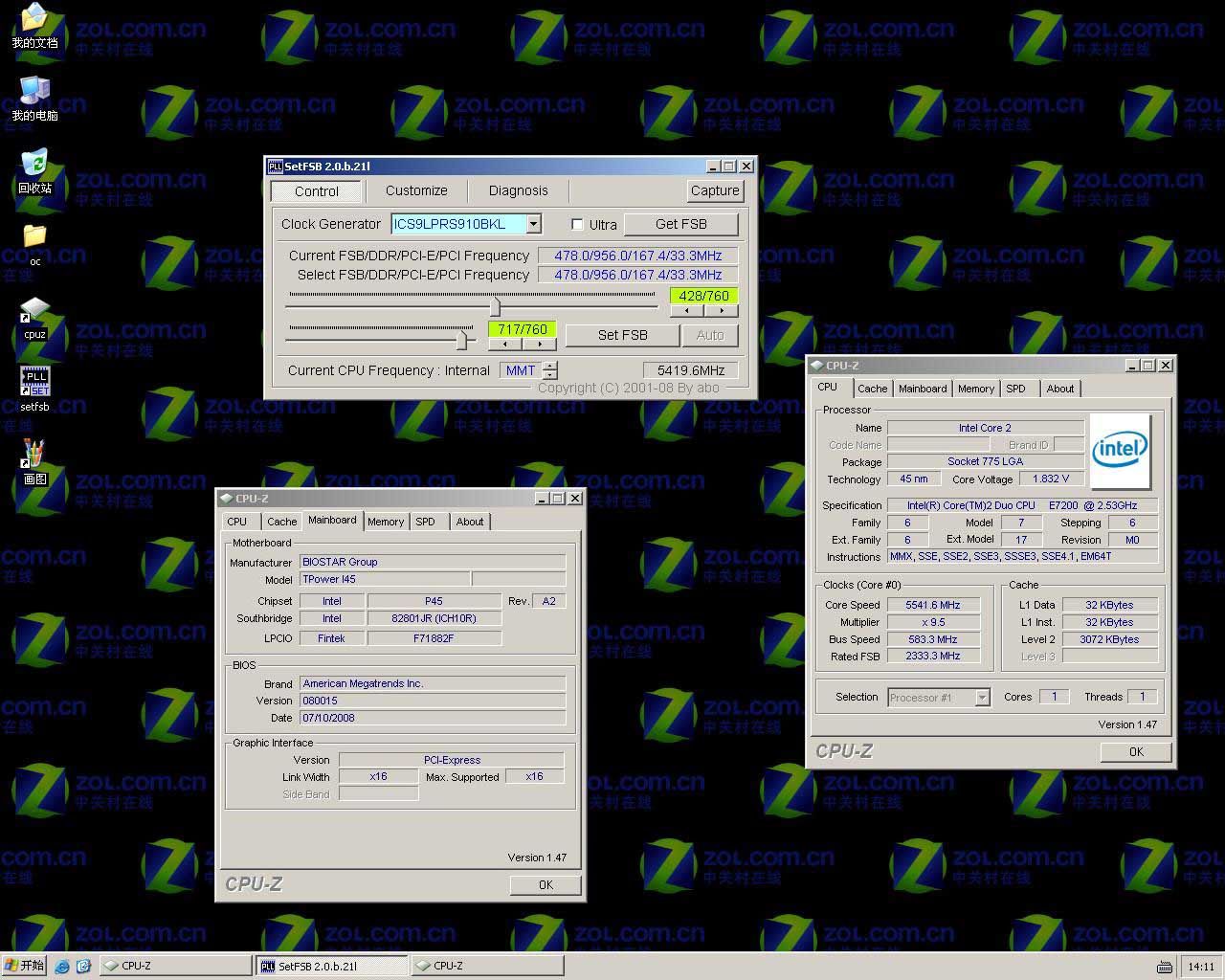Open Mainboard tab in processor CPU-Z window
The height and width of the screenshot is (980, 1225).
923,389
